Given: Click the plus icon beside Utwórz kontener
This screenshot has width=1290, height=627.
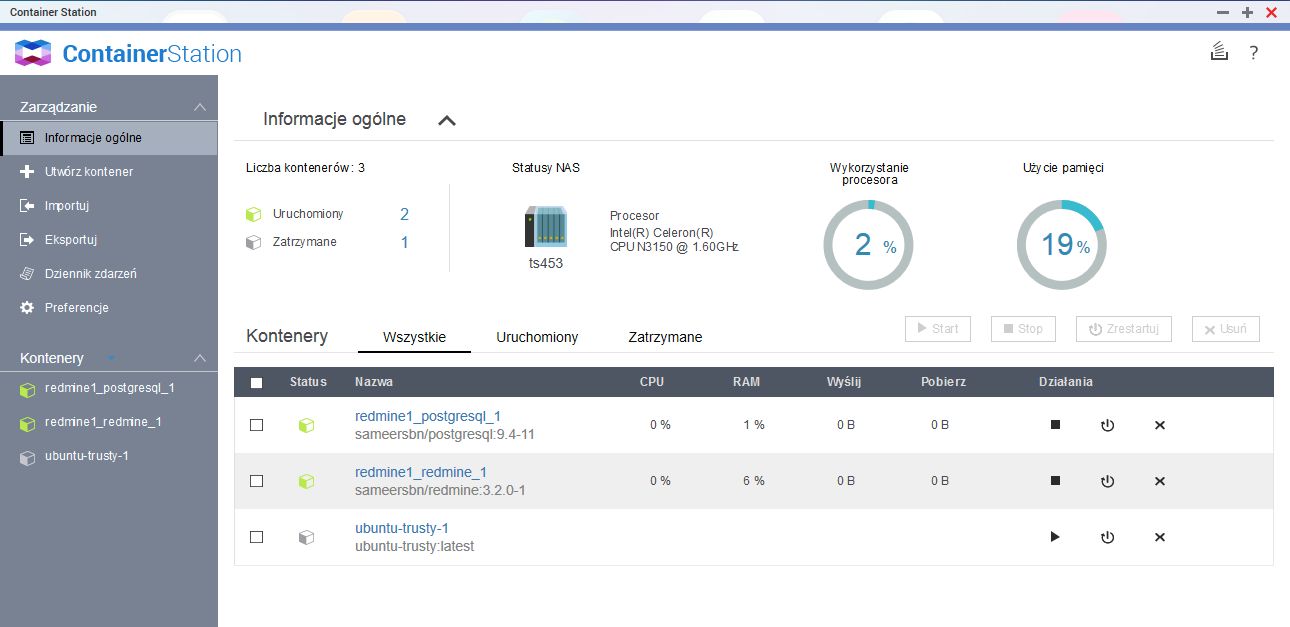Looking at the screenshot, I should (x=27, y=172).
